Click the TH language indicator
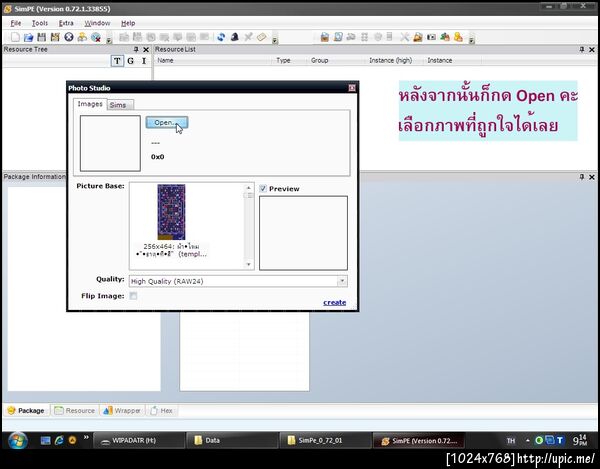Screen dimensions: 600x469 (x=511, y=441)
